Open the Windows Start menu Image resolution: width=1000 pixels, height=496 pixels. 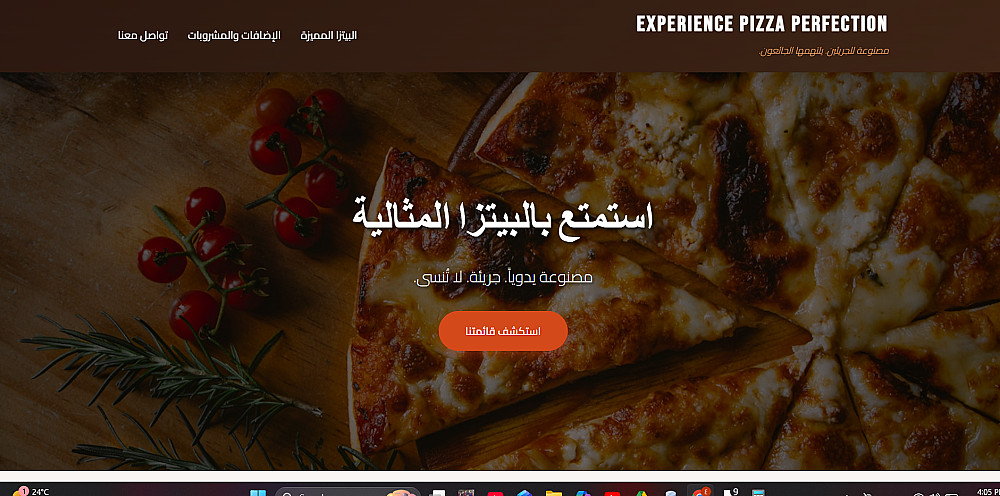[x=258, y=493]
